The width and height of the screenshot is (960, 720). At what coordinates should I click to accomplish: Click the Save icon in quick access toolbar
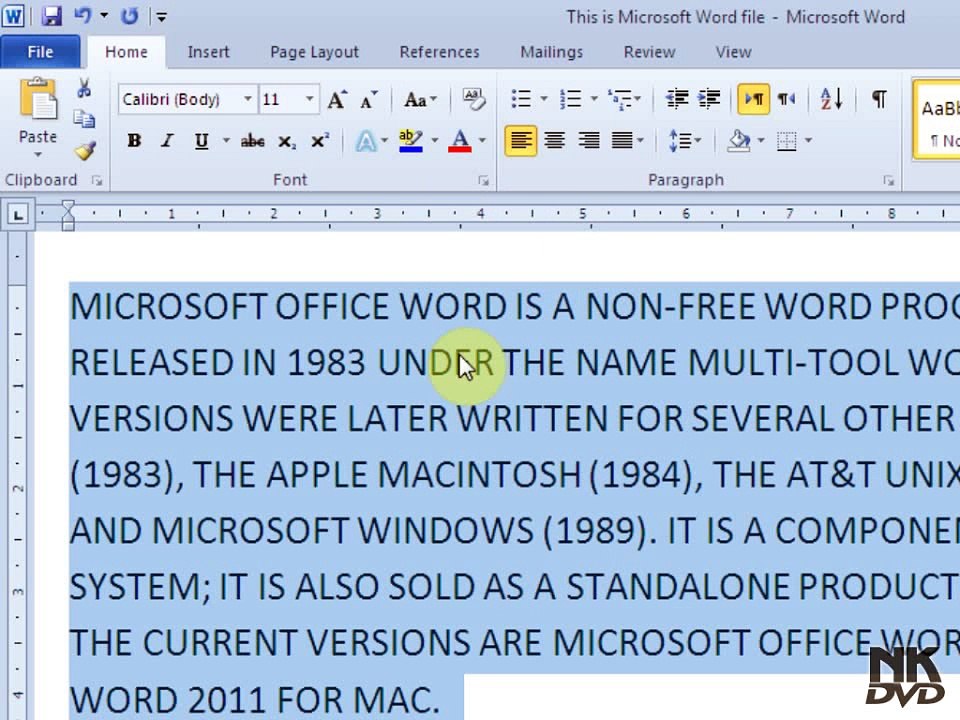click(x=51, y=16)
